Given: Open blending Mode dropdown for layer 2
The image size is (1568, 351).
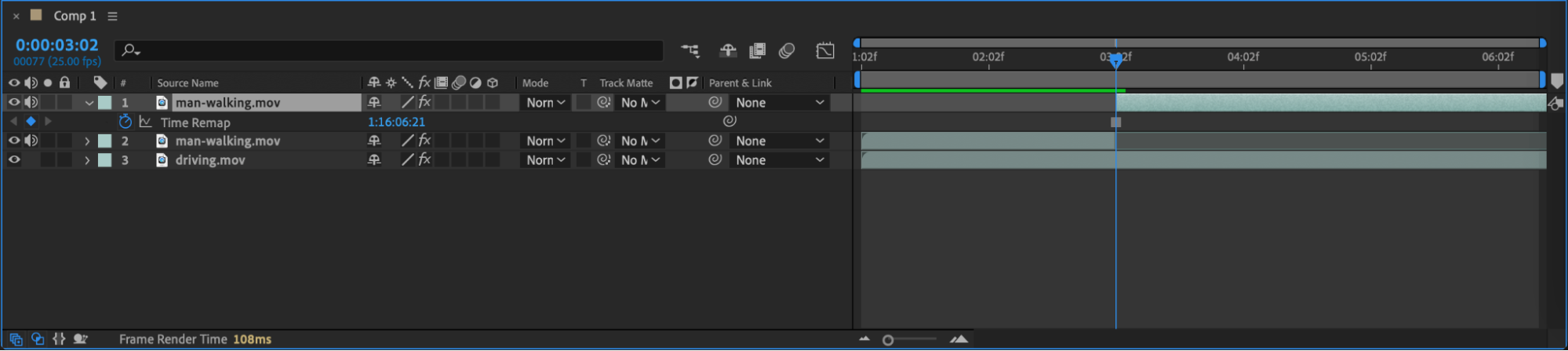Looking at the screenshot, I should [546, 141].
